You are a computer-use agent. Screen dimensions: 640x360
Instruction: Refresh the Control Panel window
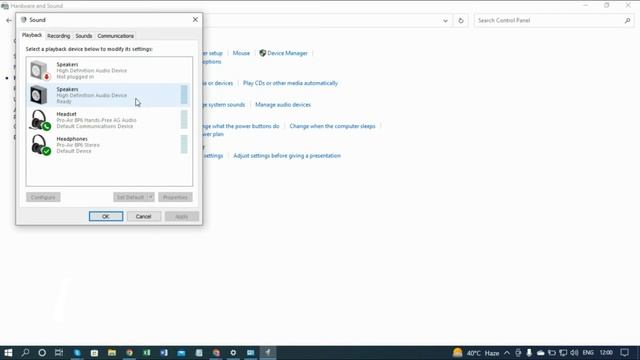tap(461, 20)
